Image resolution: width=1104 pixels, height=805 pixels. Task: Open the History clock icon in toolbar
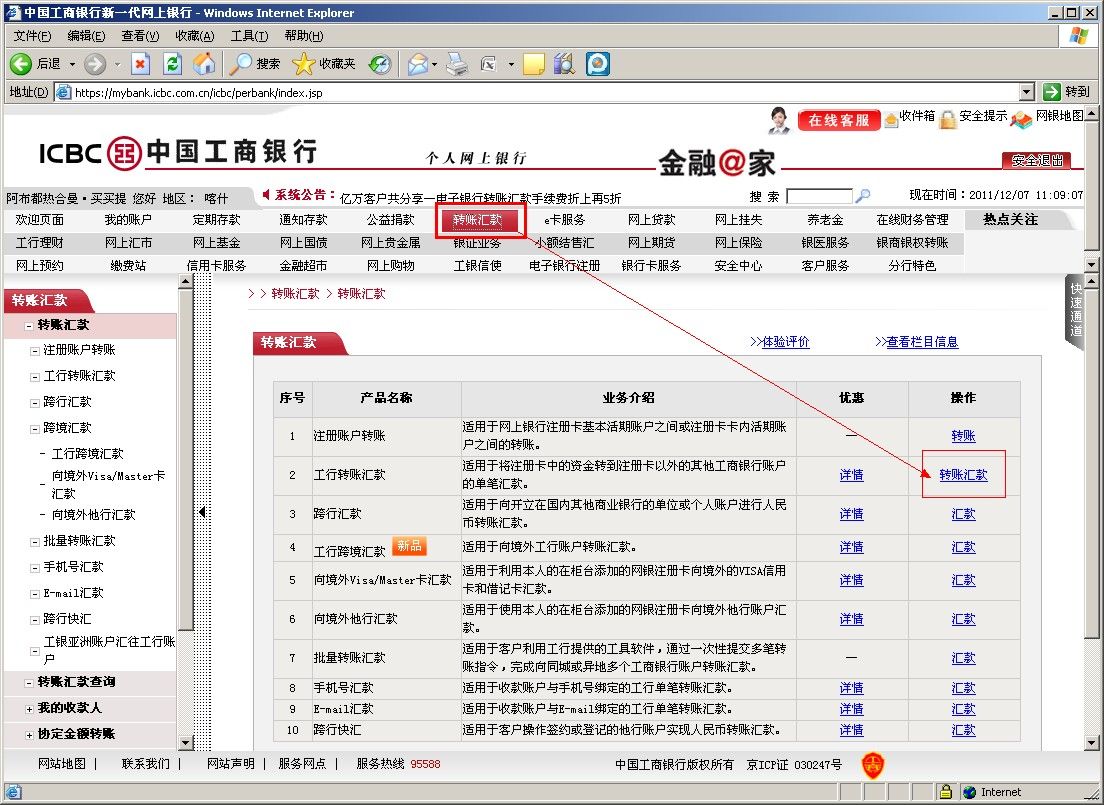(380, 64)
